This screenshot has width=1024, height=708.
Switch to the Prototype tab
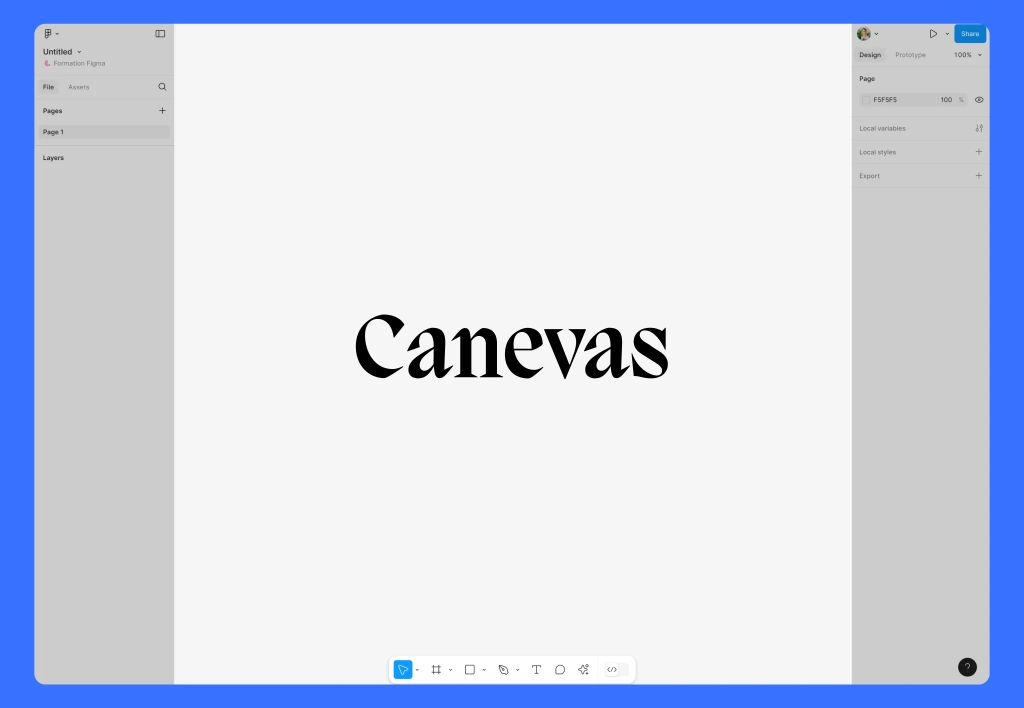click(x=910, y=55)
